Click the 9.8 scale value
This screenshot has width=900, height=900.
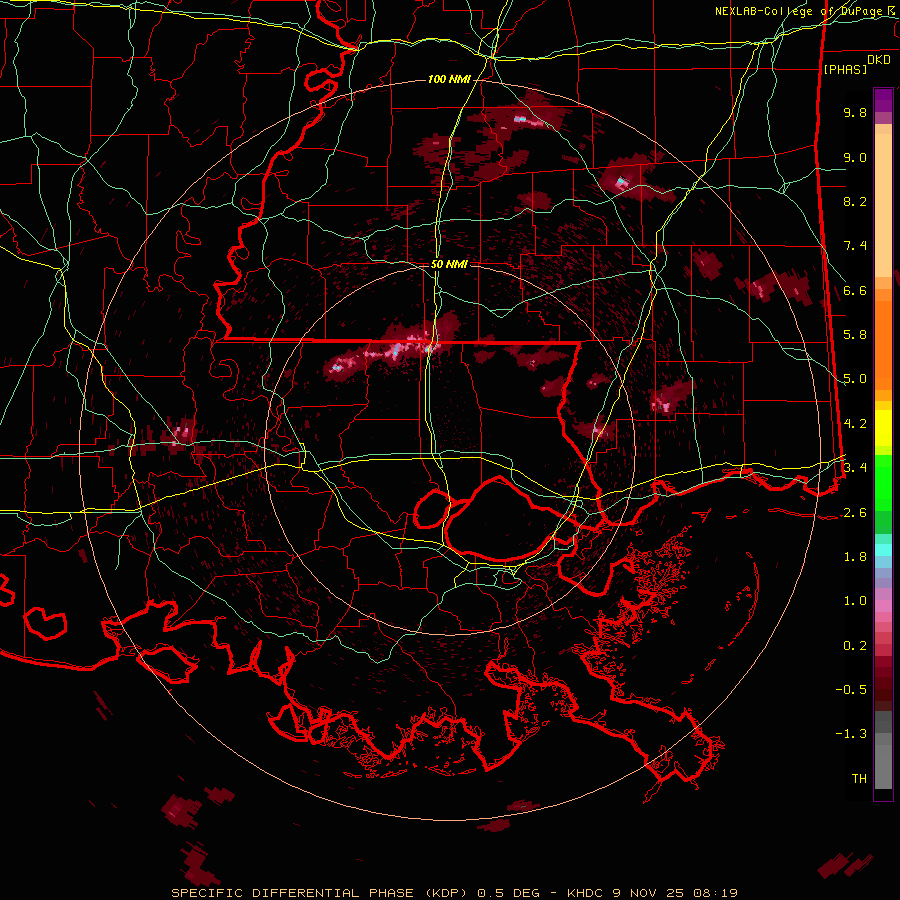[855, 112]
